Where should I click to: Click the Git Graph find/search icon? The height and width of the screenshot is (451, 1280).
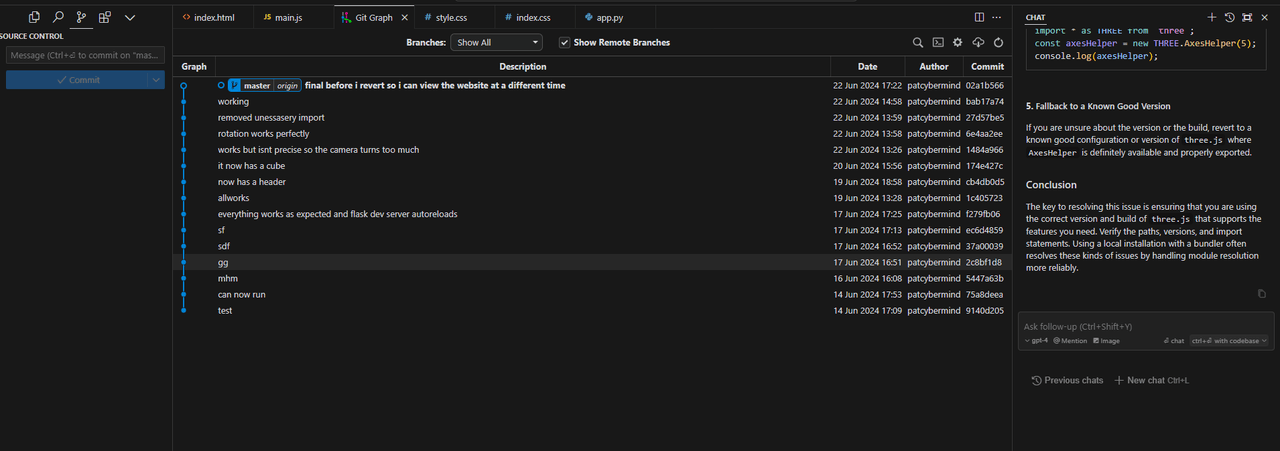tap(918, 43)
